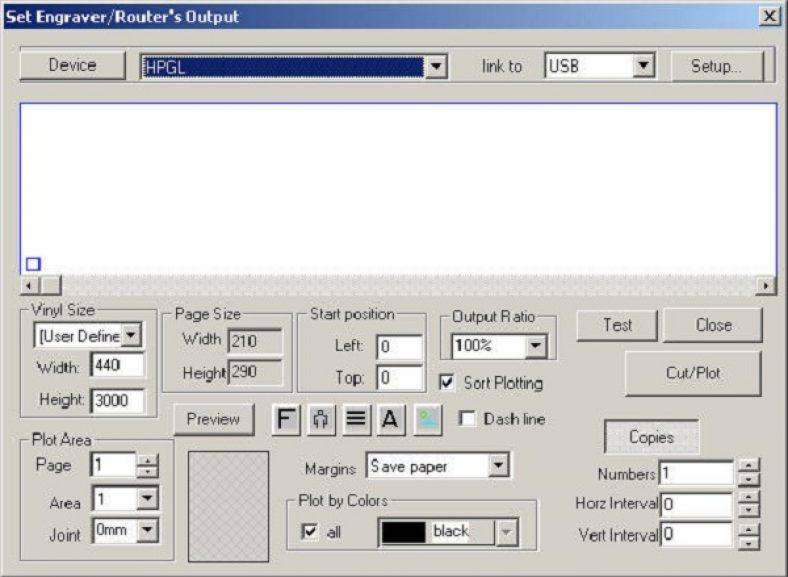Increase the copies Numbers spinner
Screen dimensions: 788x577
pyautogui.click(x=749, y=466)
